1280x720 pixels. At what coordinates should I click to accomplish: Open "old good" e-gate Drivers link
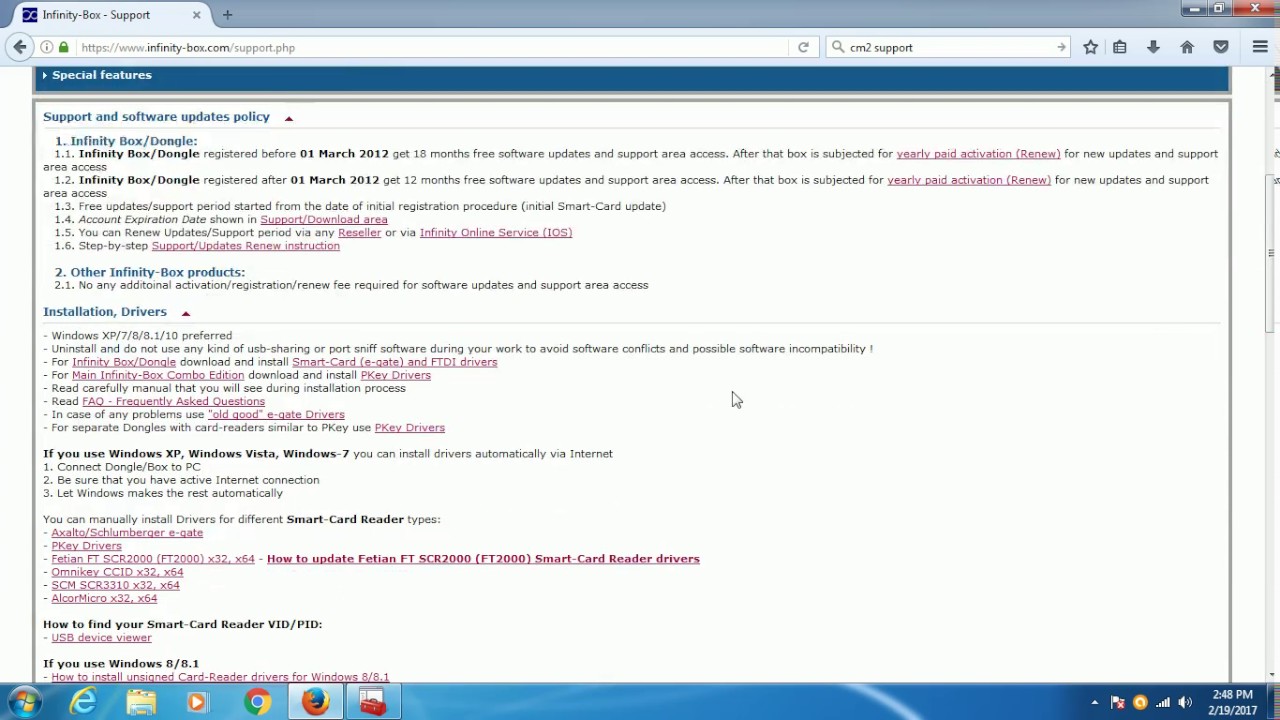pos(276,414)
